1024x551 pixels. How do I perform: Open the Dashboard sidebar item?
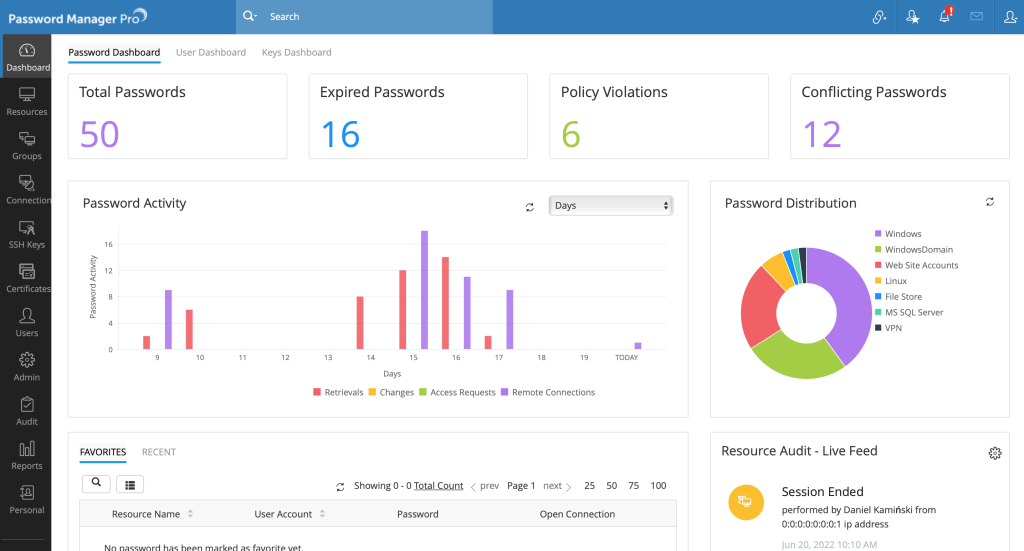pos(25,57)
